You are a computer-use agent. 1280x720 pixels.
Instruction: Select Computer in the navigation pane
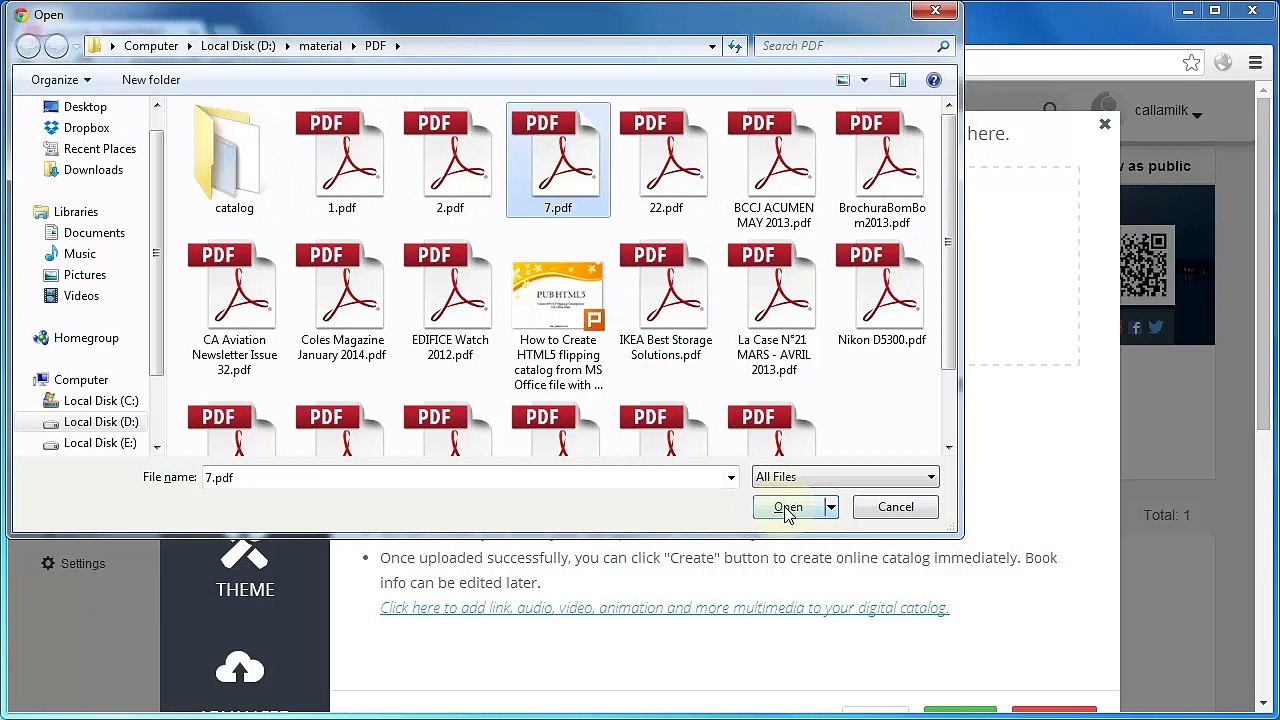(80, 380)
